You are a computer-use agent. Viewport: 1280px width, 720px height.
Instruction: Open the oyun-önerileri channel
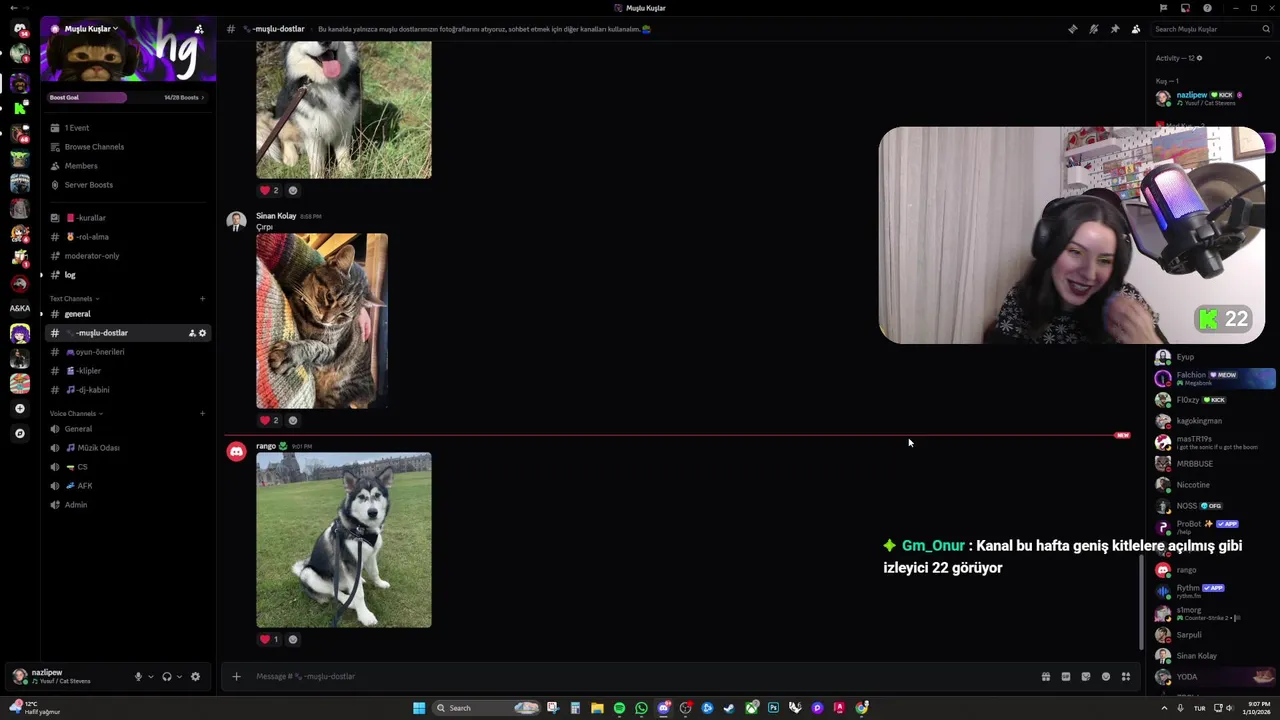(x=128, y=352)
